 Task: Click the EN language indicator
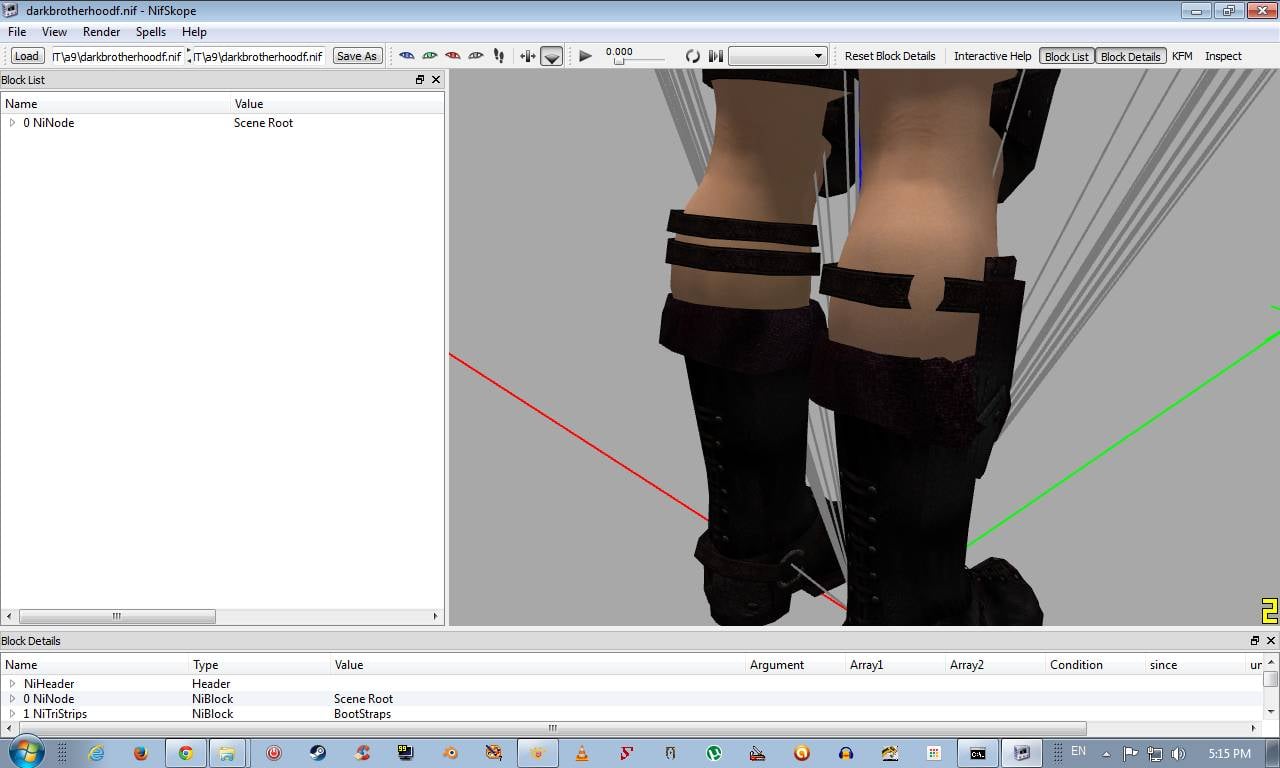coord(1078,751)
